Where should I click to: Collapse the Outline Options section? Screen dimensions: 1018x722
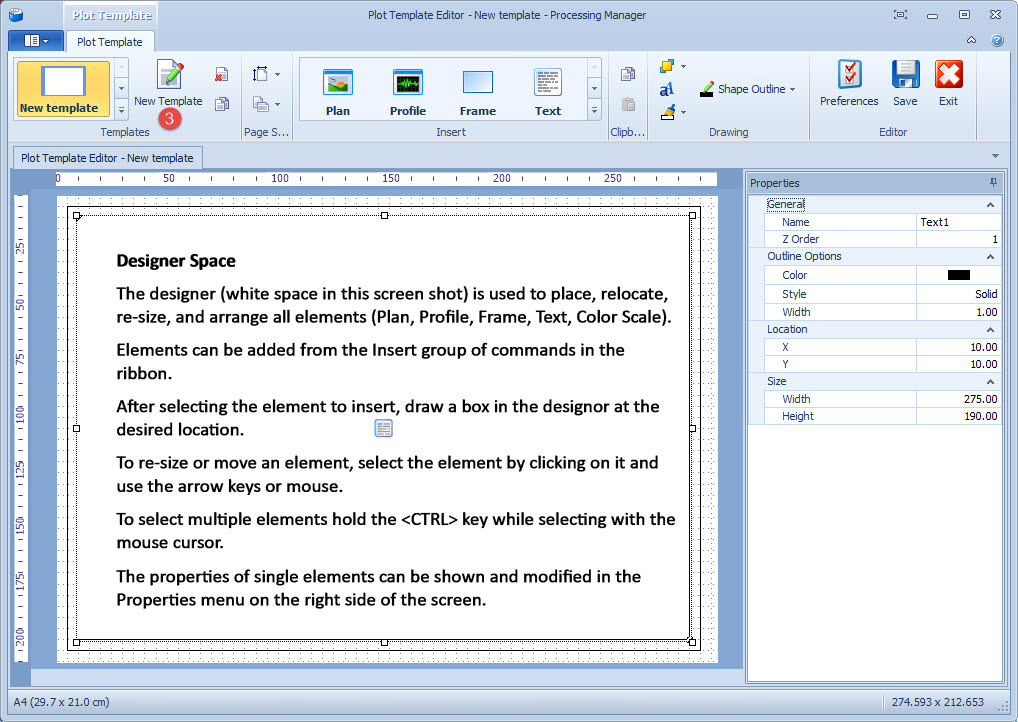pyautogui.click(x=990, y=256)
